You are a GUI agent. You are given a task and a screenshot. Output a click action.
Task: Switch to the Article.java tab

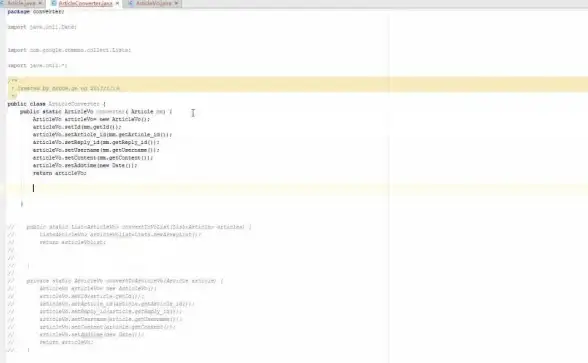pyautogui.click(x=21, y=3)
